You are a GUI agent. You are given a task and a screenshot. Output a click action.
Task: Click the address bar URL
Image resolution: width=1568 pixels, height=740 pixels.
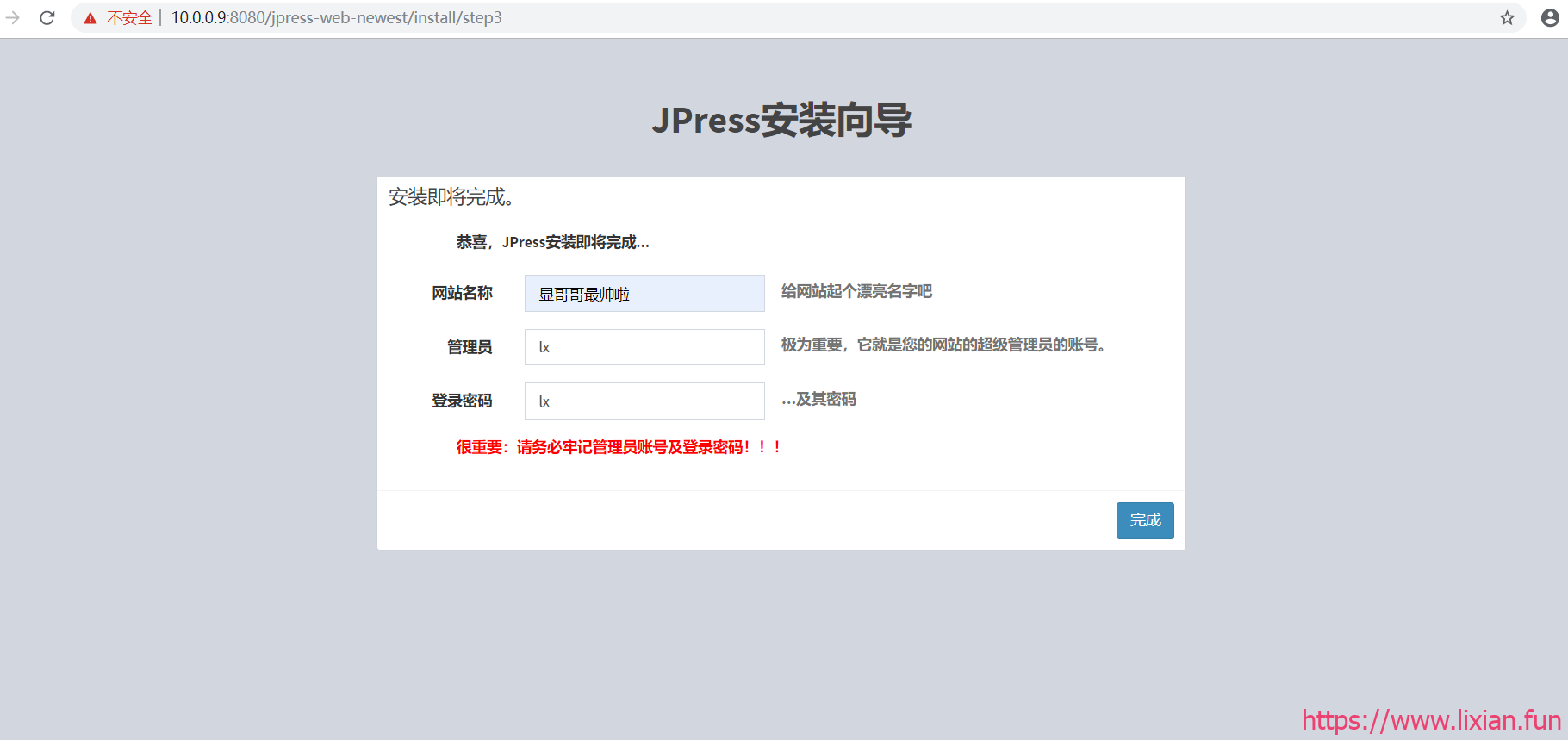coord(336,18)
